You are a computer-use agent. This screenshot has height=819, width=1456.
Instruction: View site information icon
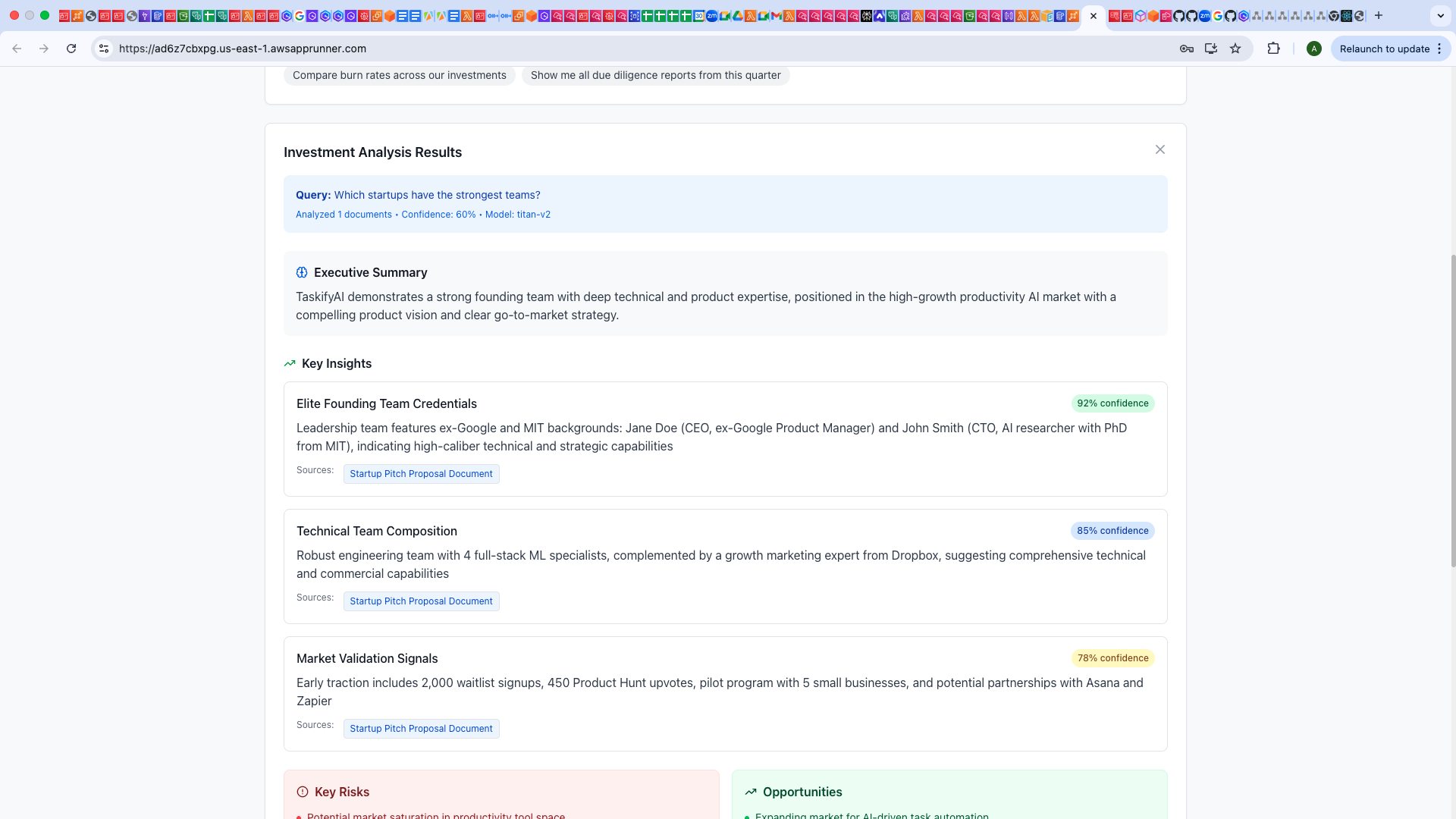(x=104, y=49)
